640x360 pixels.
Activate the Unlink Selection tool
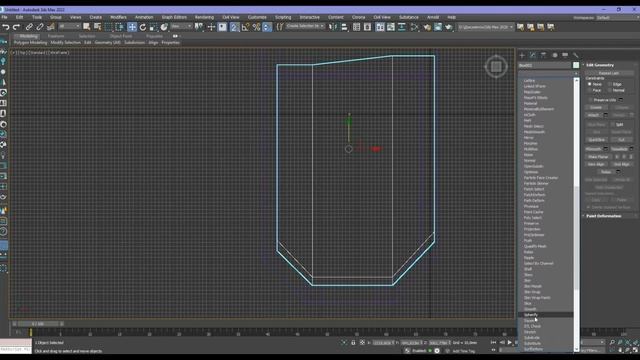click(x=40, y=27)
